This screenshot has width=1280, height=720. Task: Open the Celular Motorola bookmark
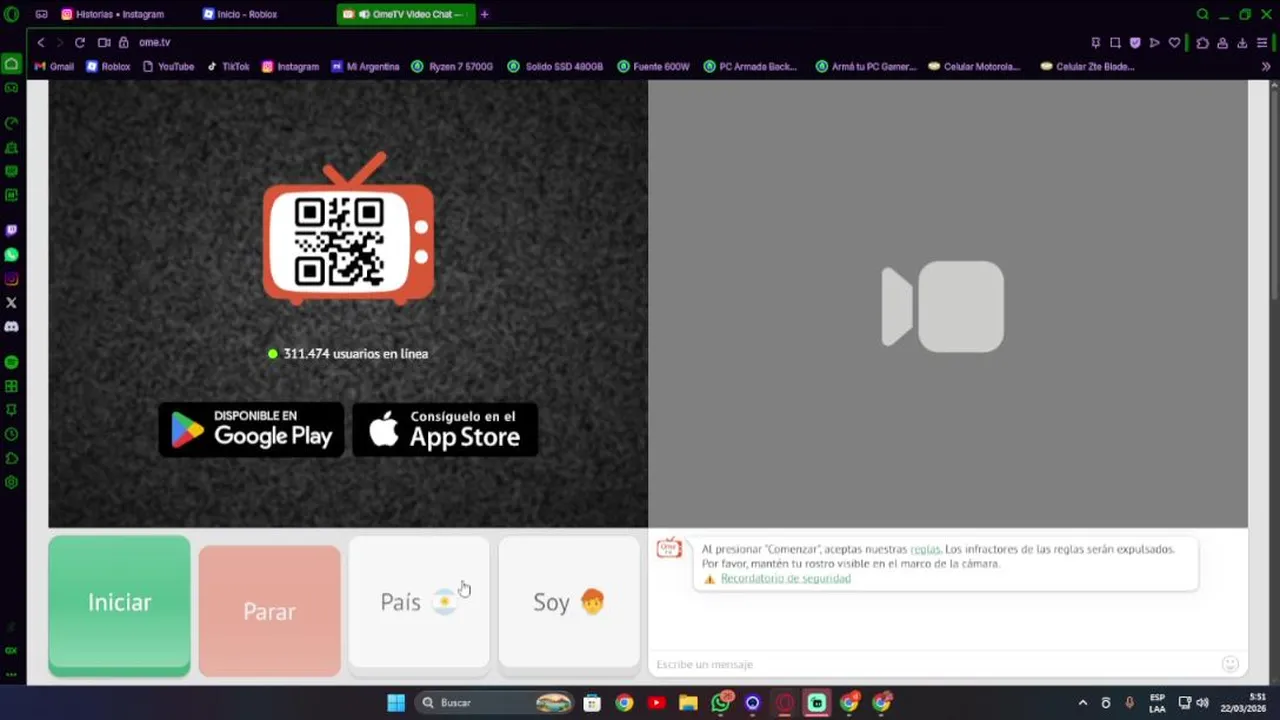pyautogui.click(x=974, y=67)
